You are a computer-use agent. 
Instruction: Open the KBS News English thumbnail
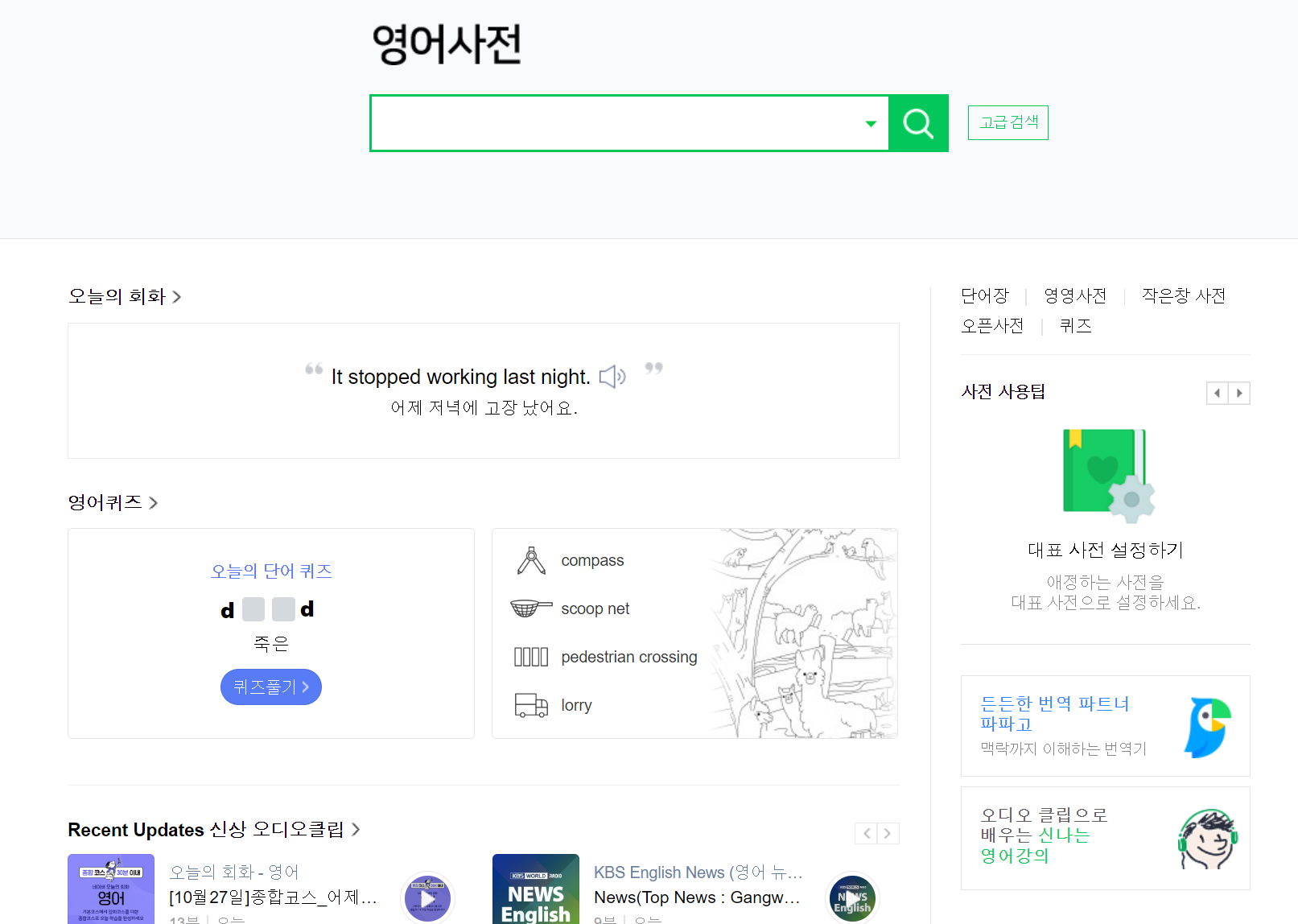coord(536,889)
